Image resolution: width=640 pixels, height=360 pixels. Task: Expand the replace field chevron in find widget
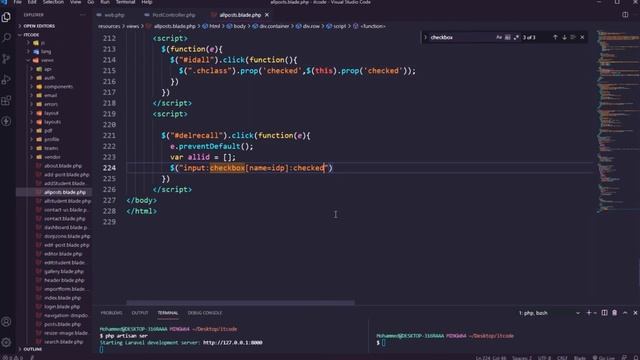pyautogui.click(x=425, y=37)
